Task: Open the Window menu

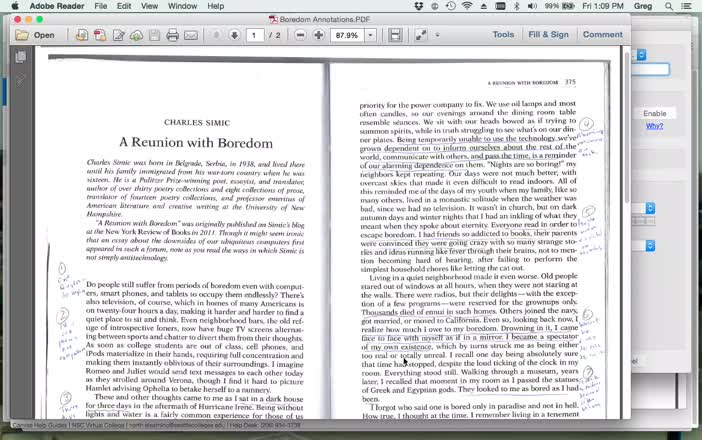Action: (x=182, y=6)
